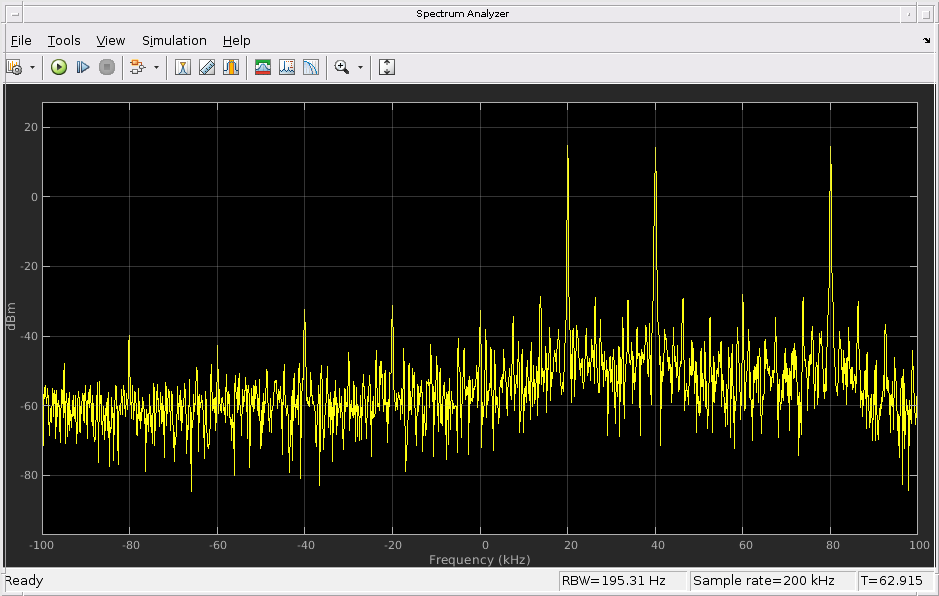Open the Tools menu
The width and height of the screenshot is (939, 596).
pyautogui.click(x=64, y=41)
